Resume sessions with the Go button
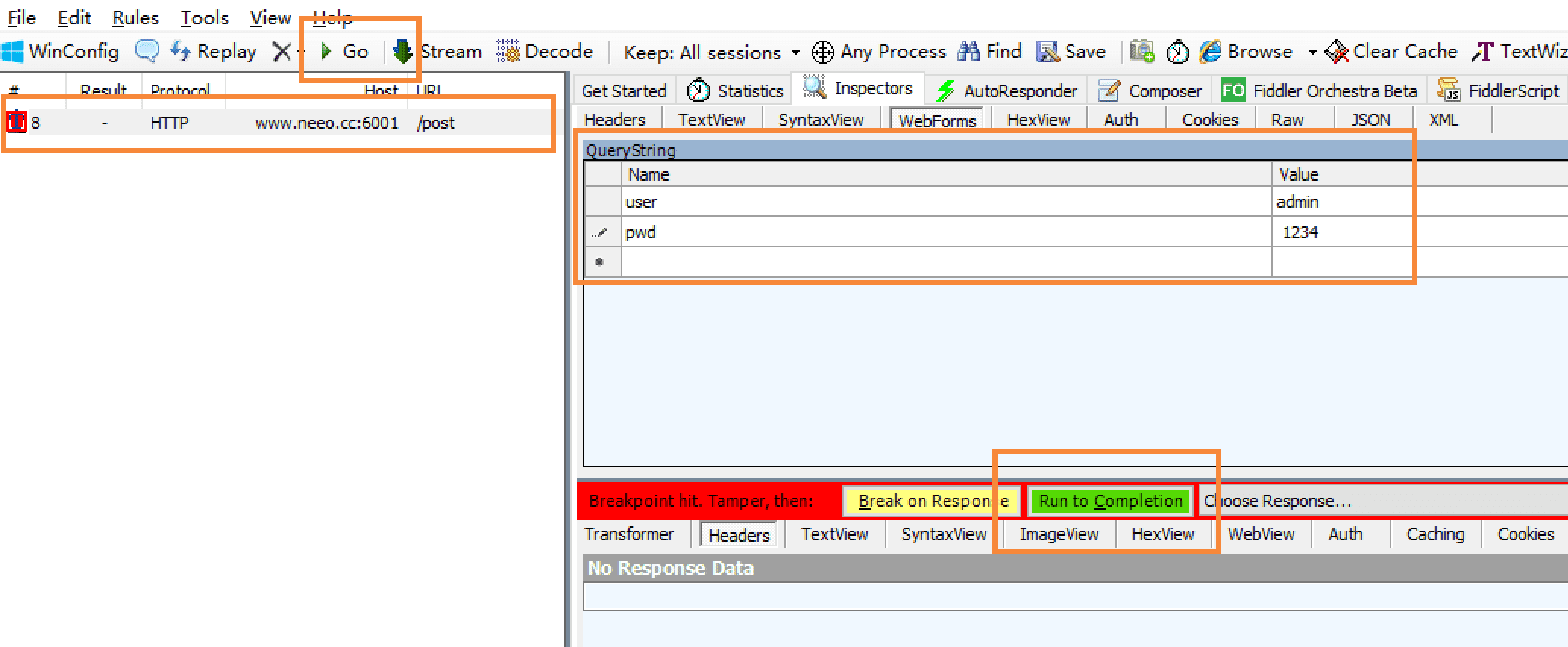Screen dimensions: 1568x647 click(344, 52)
